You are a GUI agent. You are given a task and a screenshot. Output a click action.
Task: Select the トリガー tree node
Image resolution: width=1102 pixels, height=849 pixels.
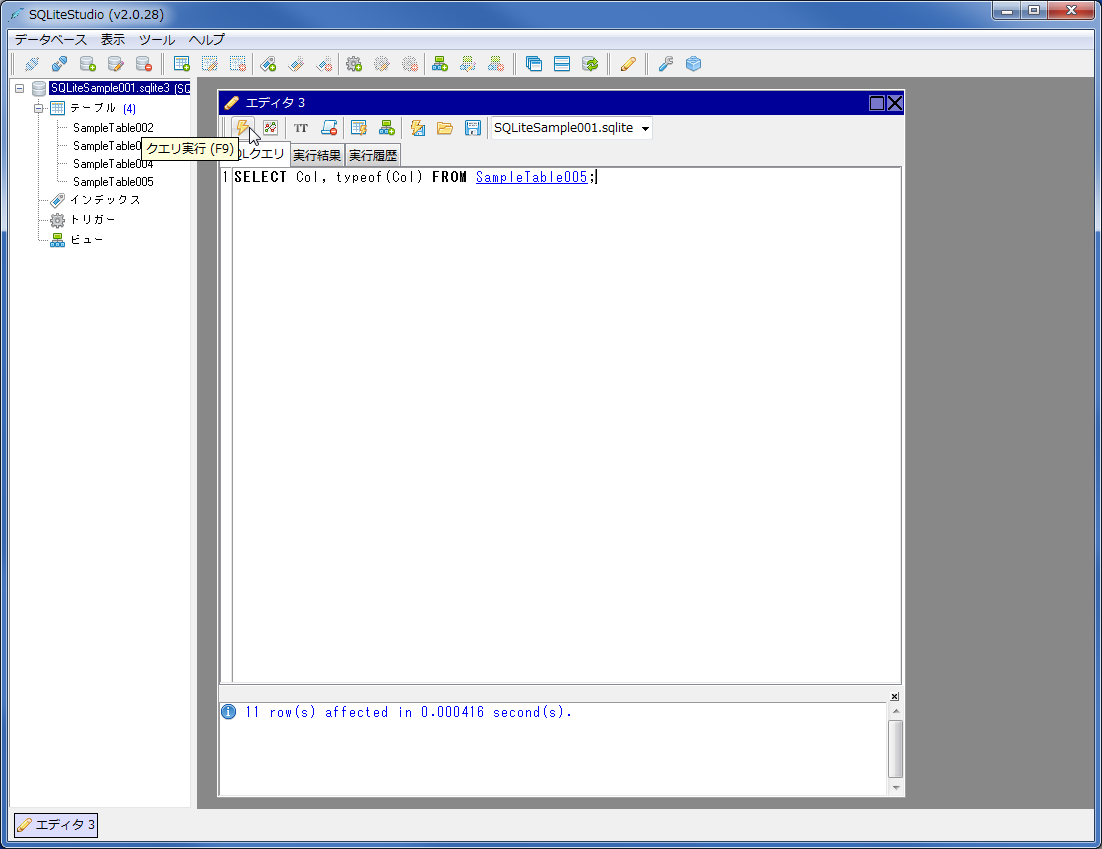93,220
